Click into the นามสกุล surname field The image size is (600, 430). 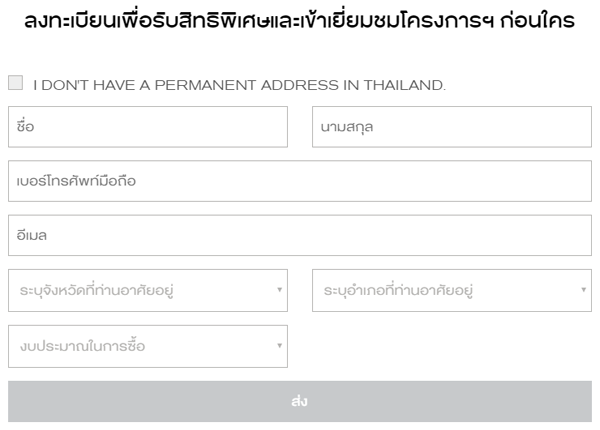[x=452, y=127]
